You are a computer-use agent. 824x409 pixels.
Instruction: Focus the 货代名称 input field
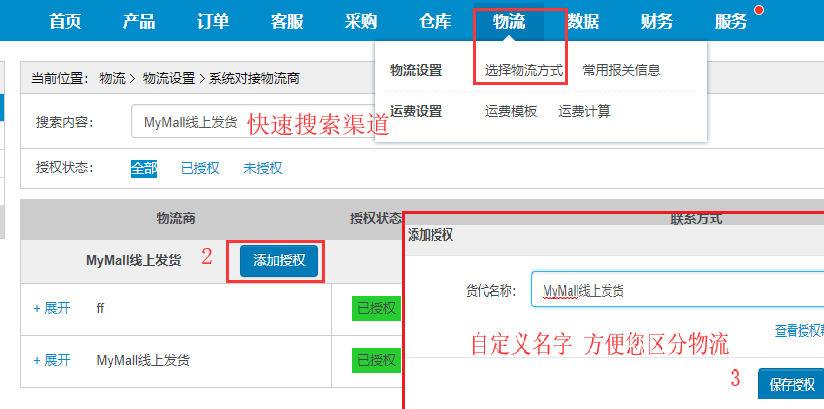point(677,289)
